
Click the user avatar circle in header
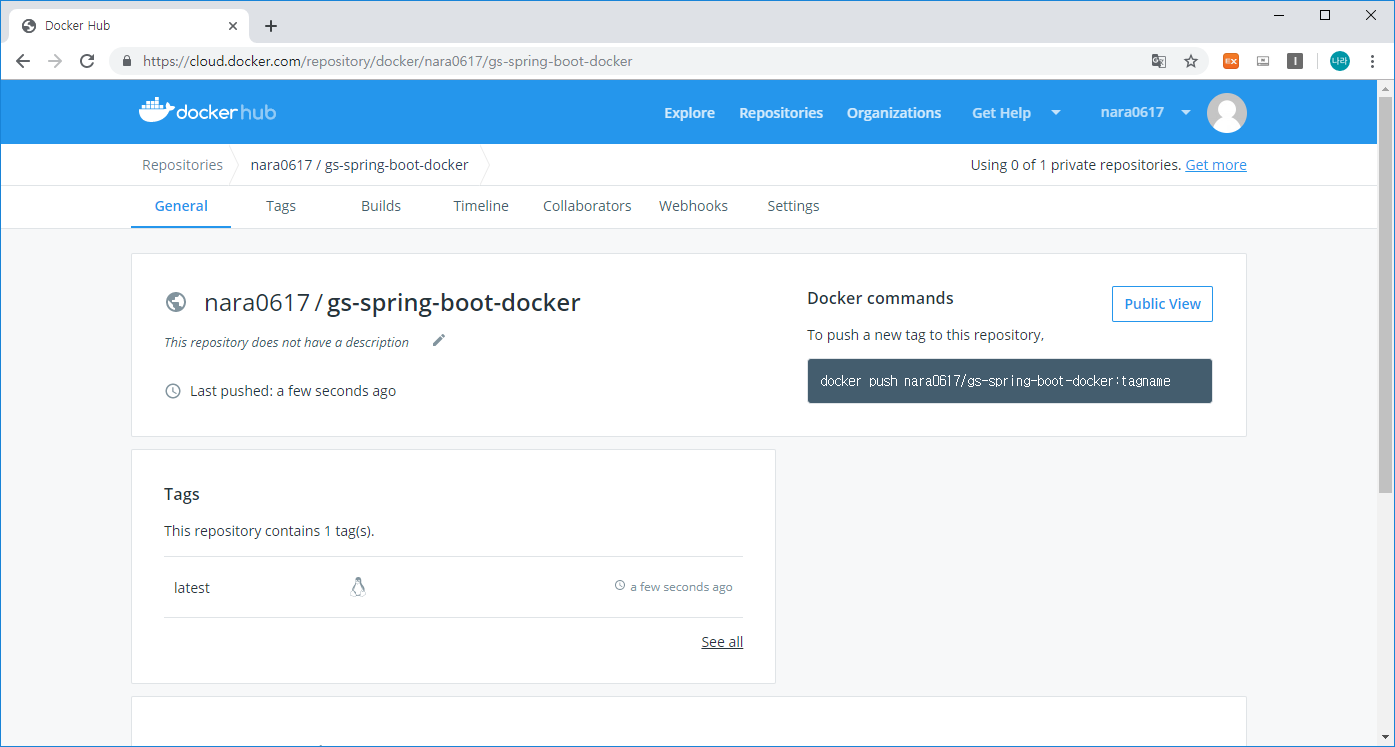click(x=1227, y=113)
